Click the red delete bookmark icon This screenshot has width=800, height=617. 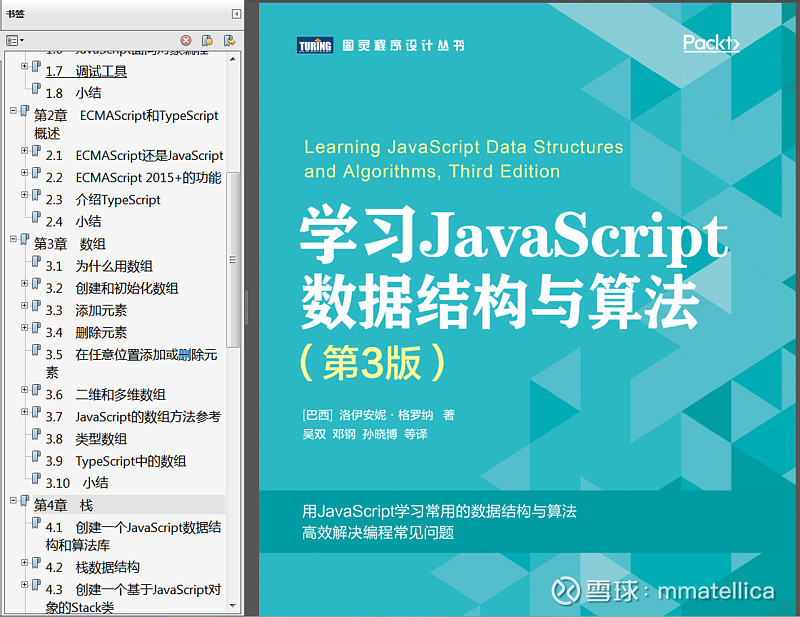(x=186, y=41)
